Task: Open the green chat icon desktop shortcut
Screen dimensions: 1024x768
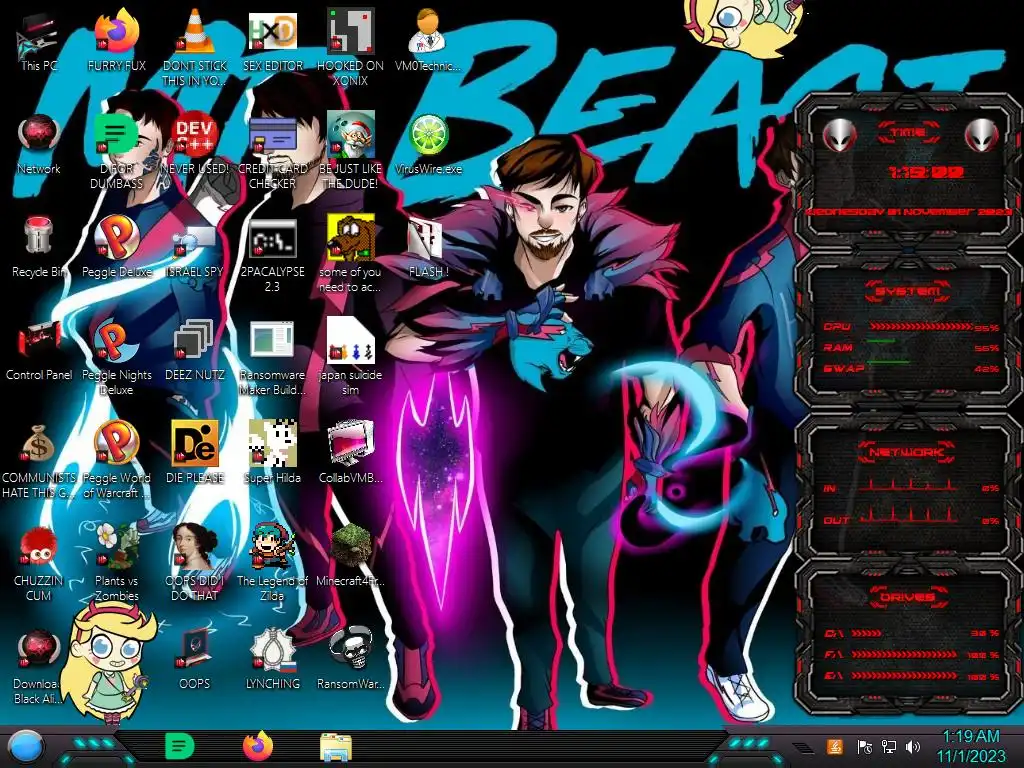Action: click(116, 150)
